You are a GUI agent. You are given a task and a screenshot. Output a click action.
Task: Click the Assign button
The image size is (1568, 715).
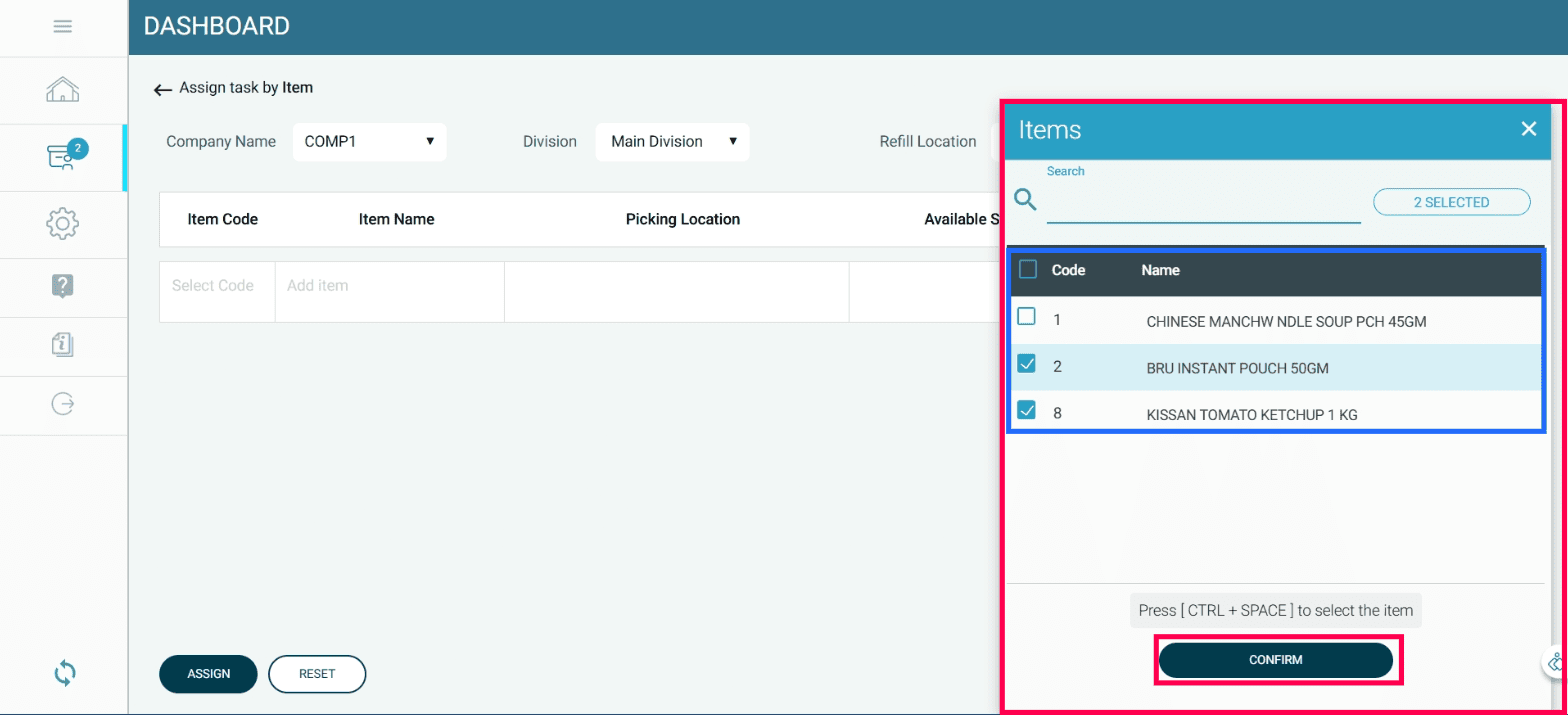pyautogui.click(x=208, y=674)
